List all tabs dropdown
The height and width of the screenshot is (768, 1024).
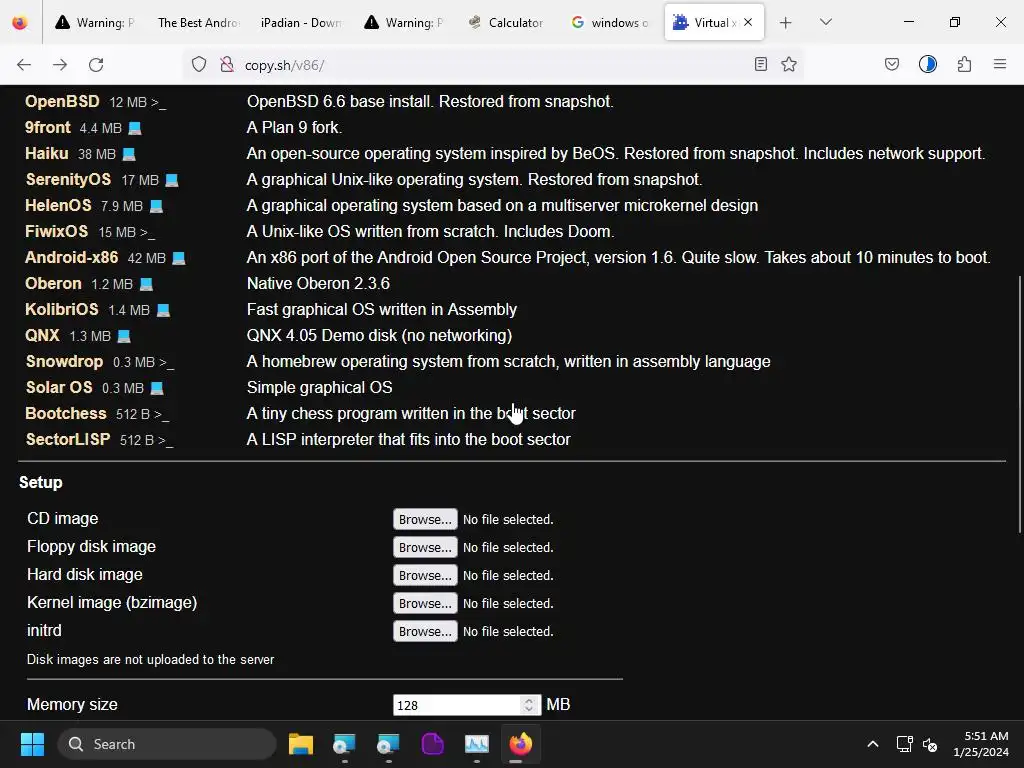(x=825, y=22)
